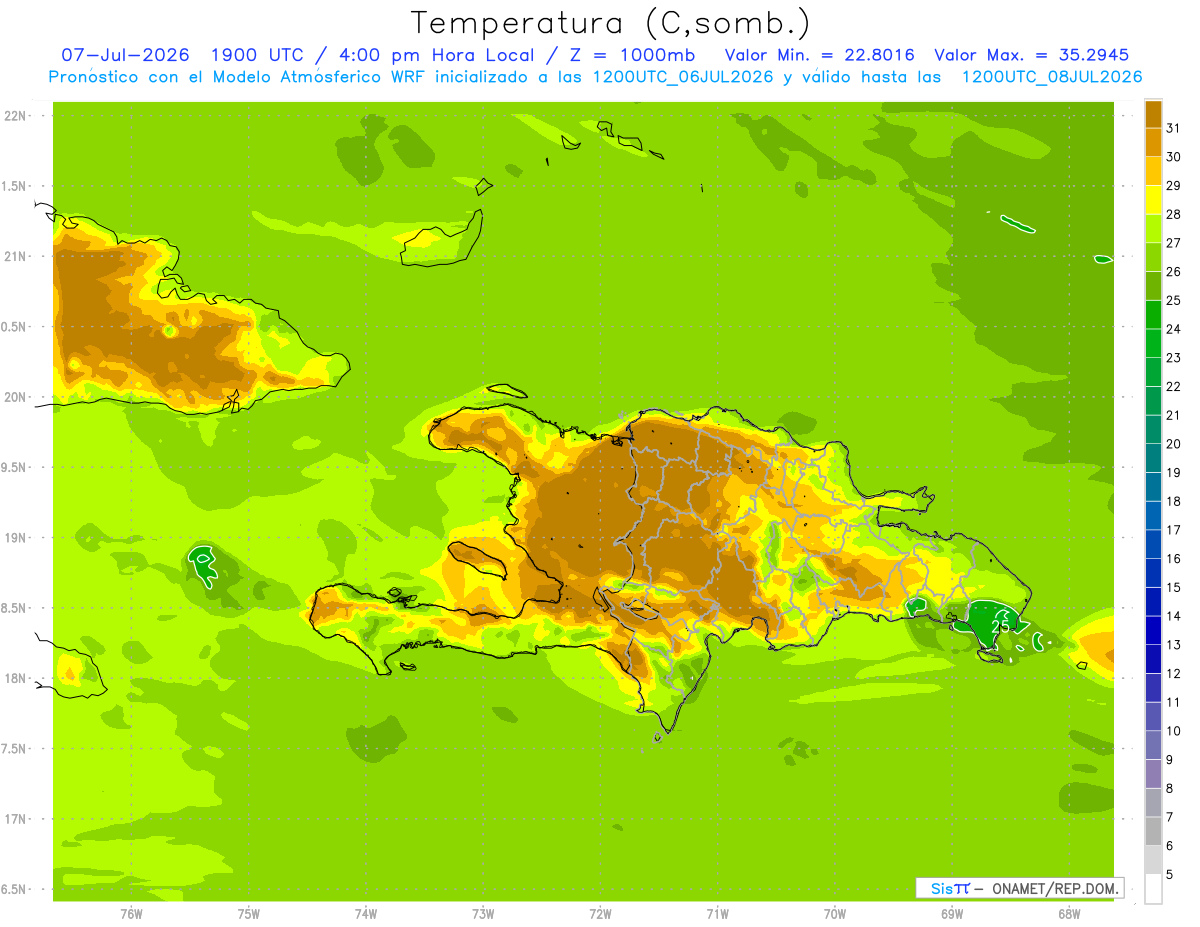Viewport: 1200px width, 927px height.
Task: Click the "21N" latitude label
Action: tap(13, 256)
